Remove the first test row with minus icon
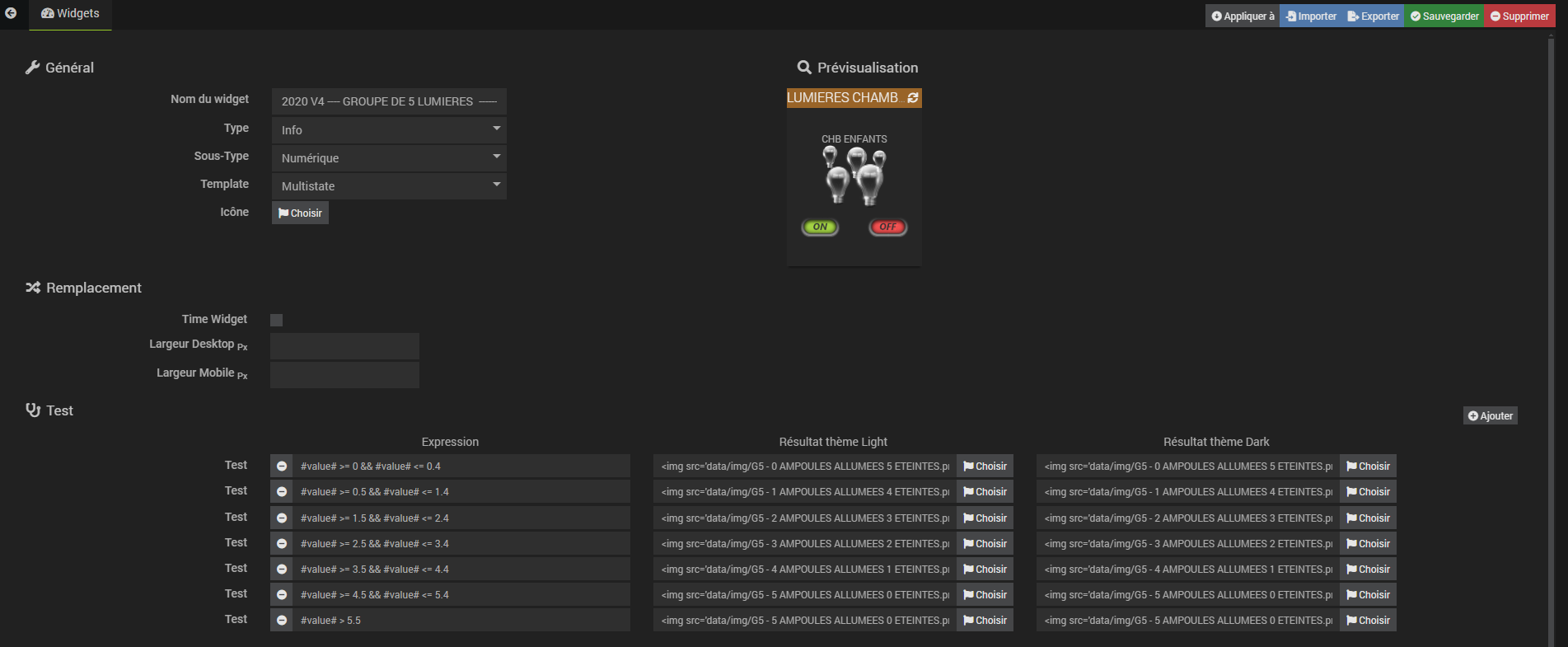The height and width of the screenshot is (647, 1568). coord(282,466)
